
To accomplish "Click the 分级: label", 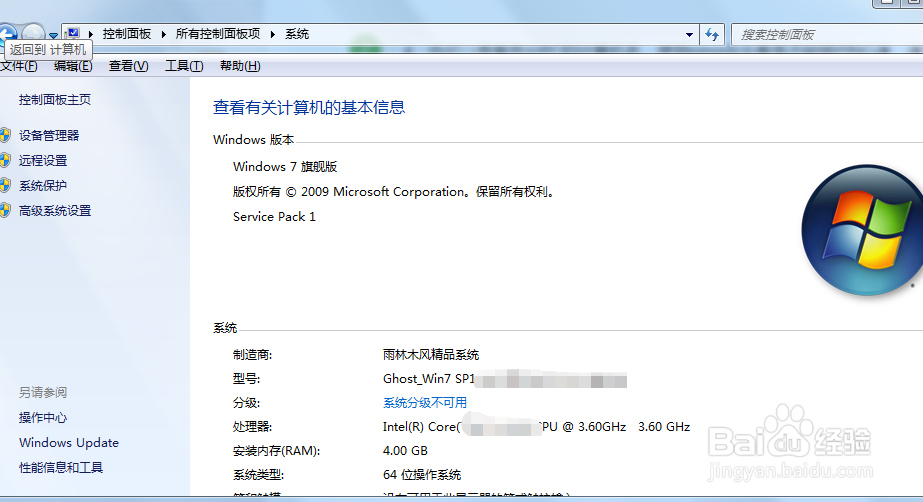I will (x=246, y=403).
